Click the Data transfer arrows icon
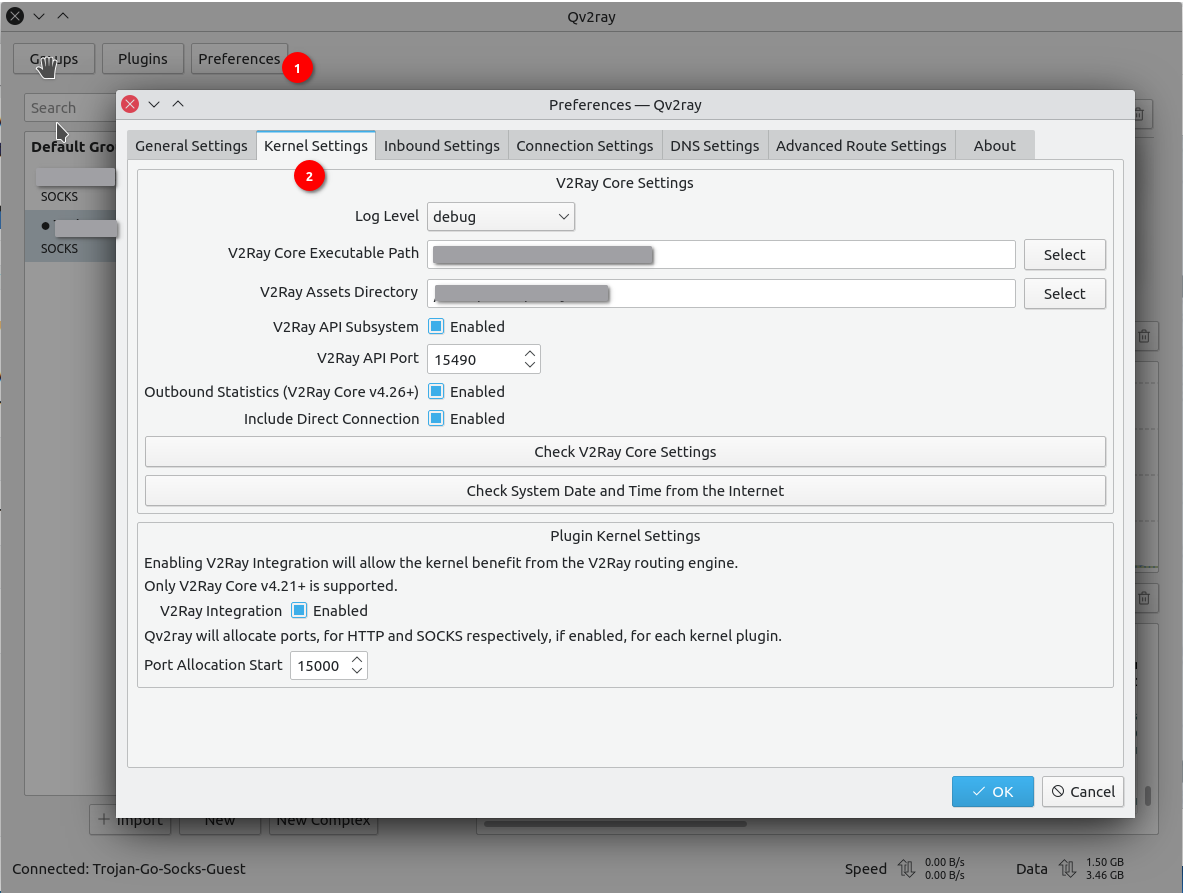Viewport: 1184px width, 896px height. pos(1067,868)
